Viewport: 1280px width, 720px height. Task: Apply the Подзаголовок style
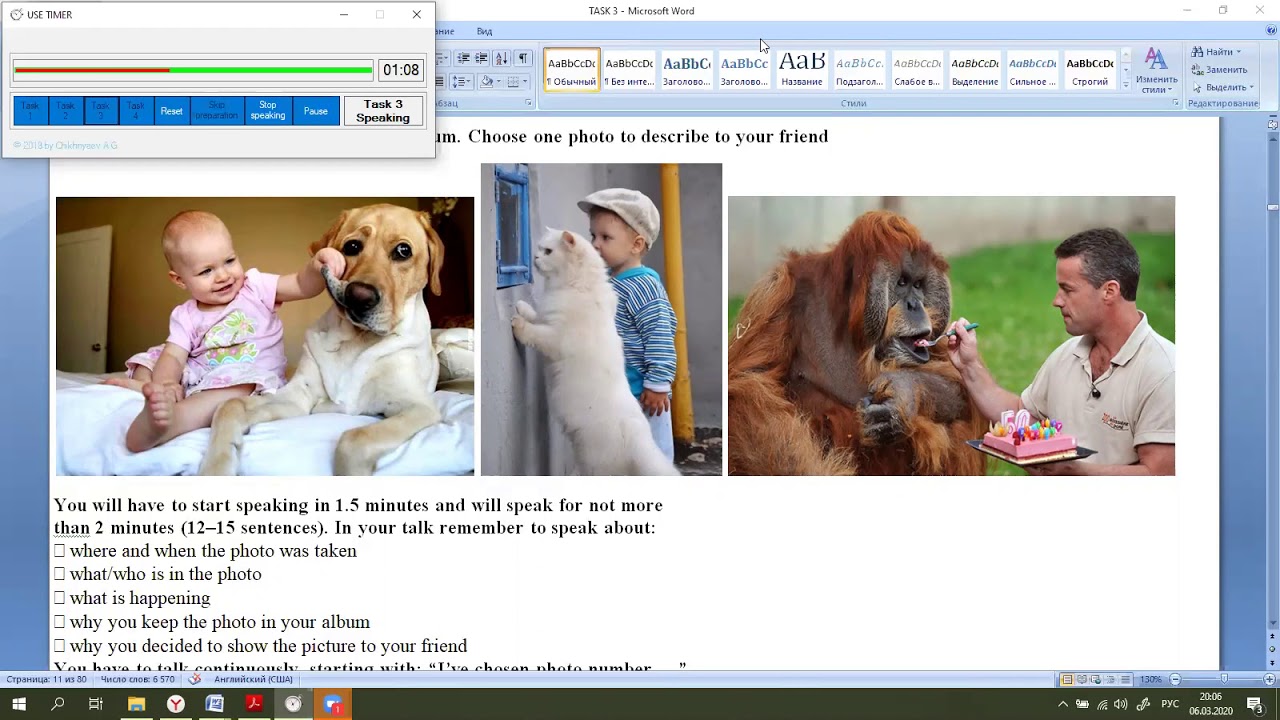tap(859, 70)
